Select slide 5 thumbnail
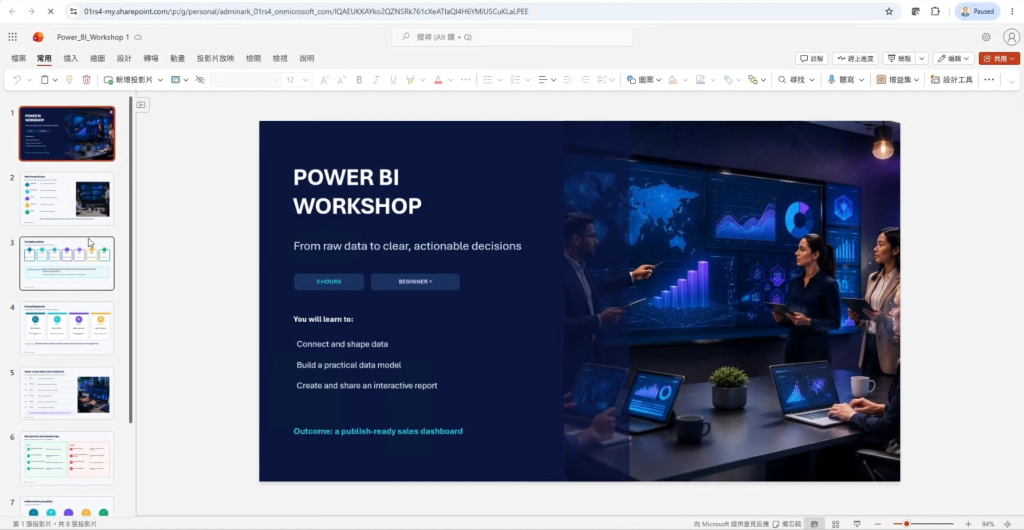Image resolution: width=1024 pixels, height=530 pixels. (67, 394)
